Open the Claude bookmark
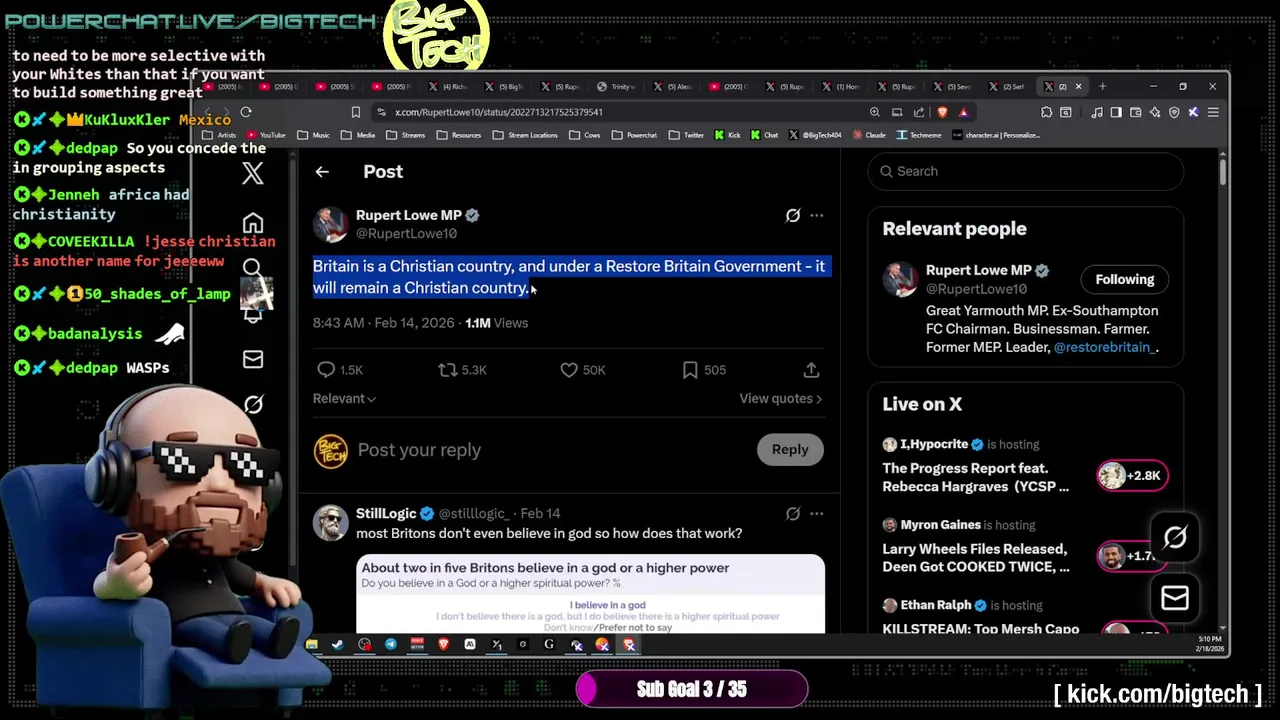The height and width of the screenshot is (720, 1280). [x=869, y=135]
